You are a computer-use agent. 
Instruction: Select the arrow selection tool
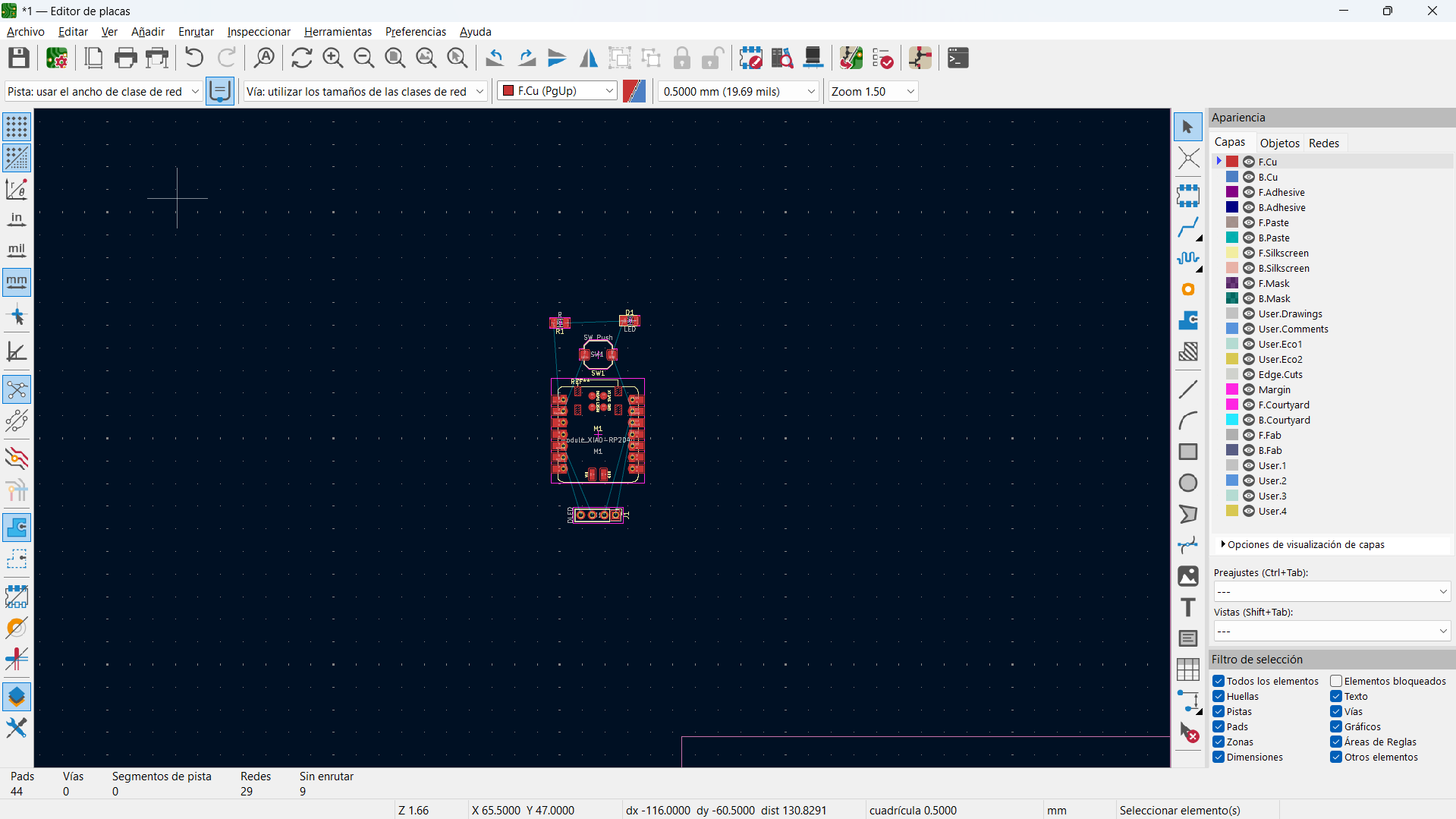1188,127
